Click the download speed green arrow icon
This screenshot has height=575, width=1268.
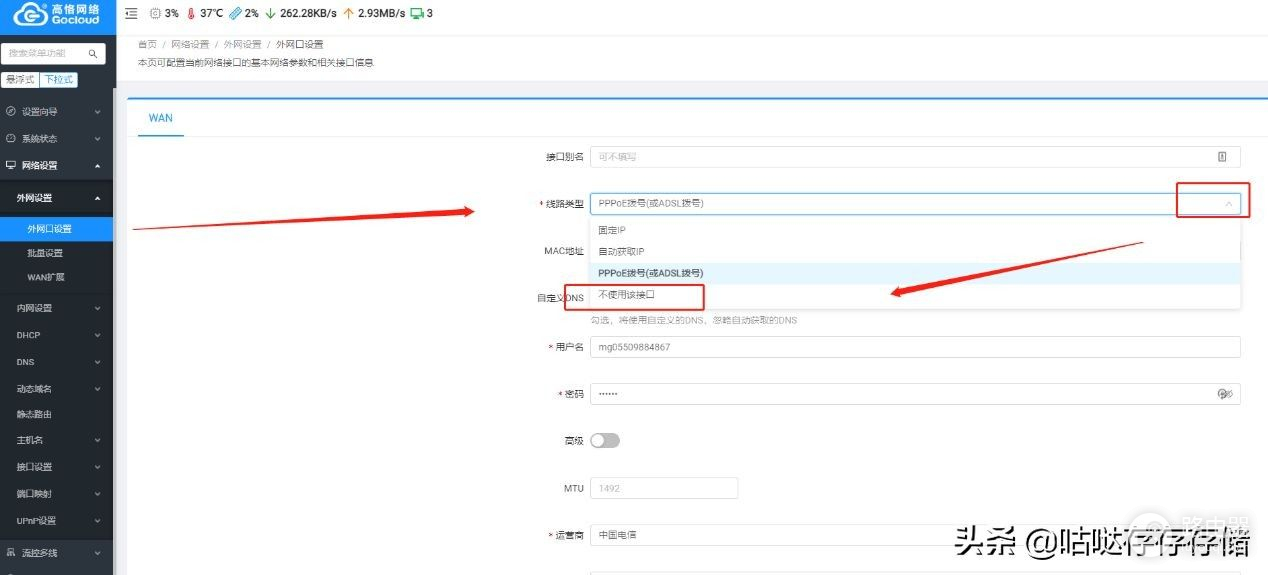point(270,14)
